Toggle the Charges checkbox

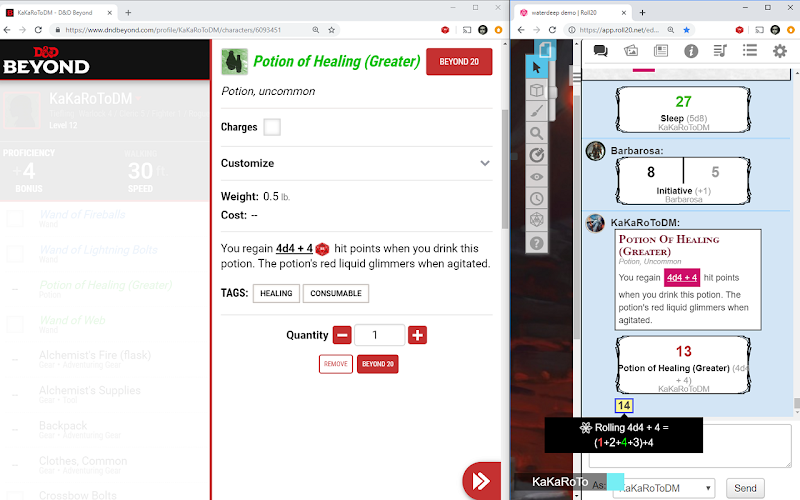pos(272,127)
